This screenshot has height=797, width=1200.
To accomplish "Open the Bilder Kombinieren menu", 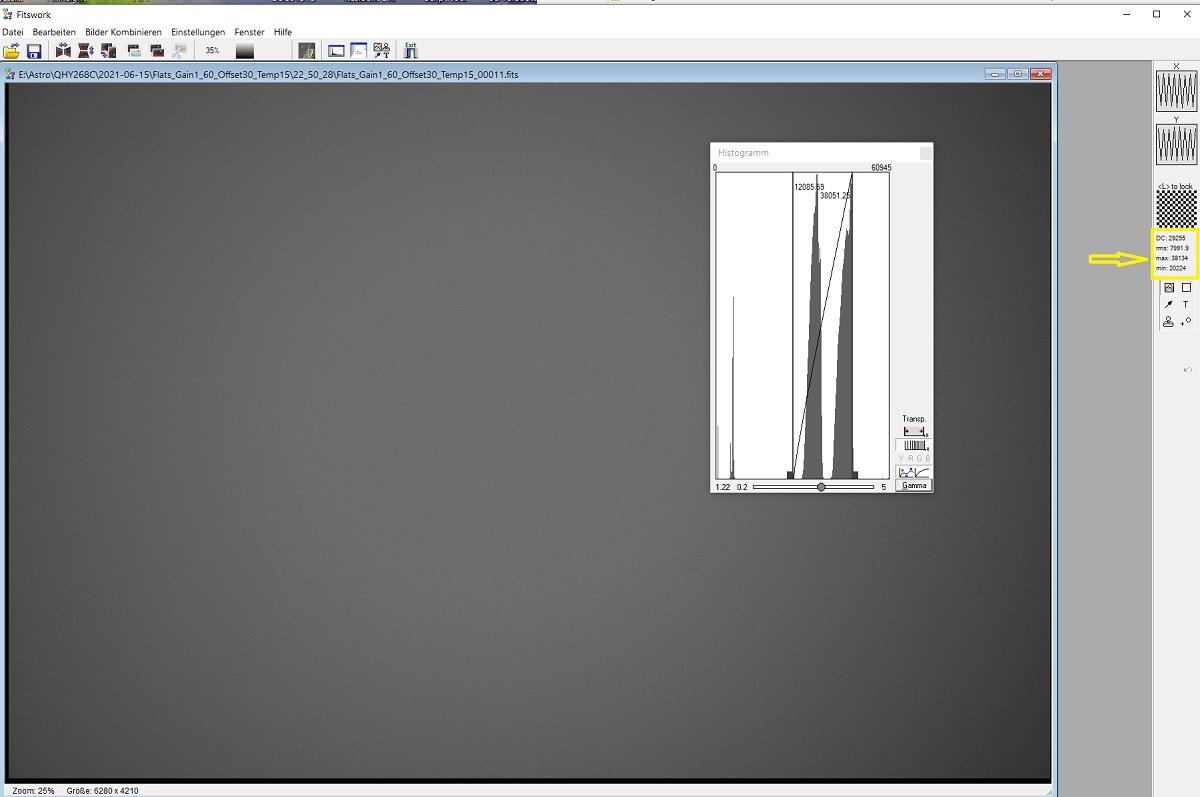I will coord(123,32).
